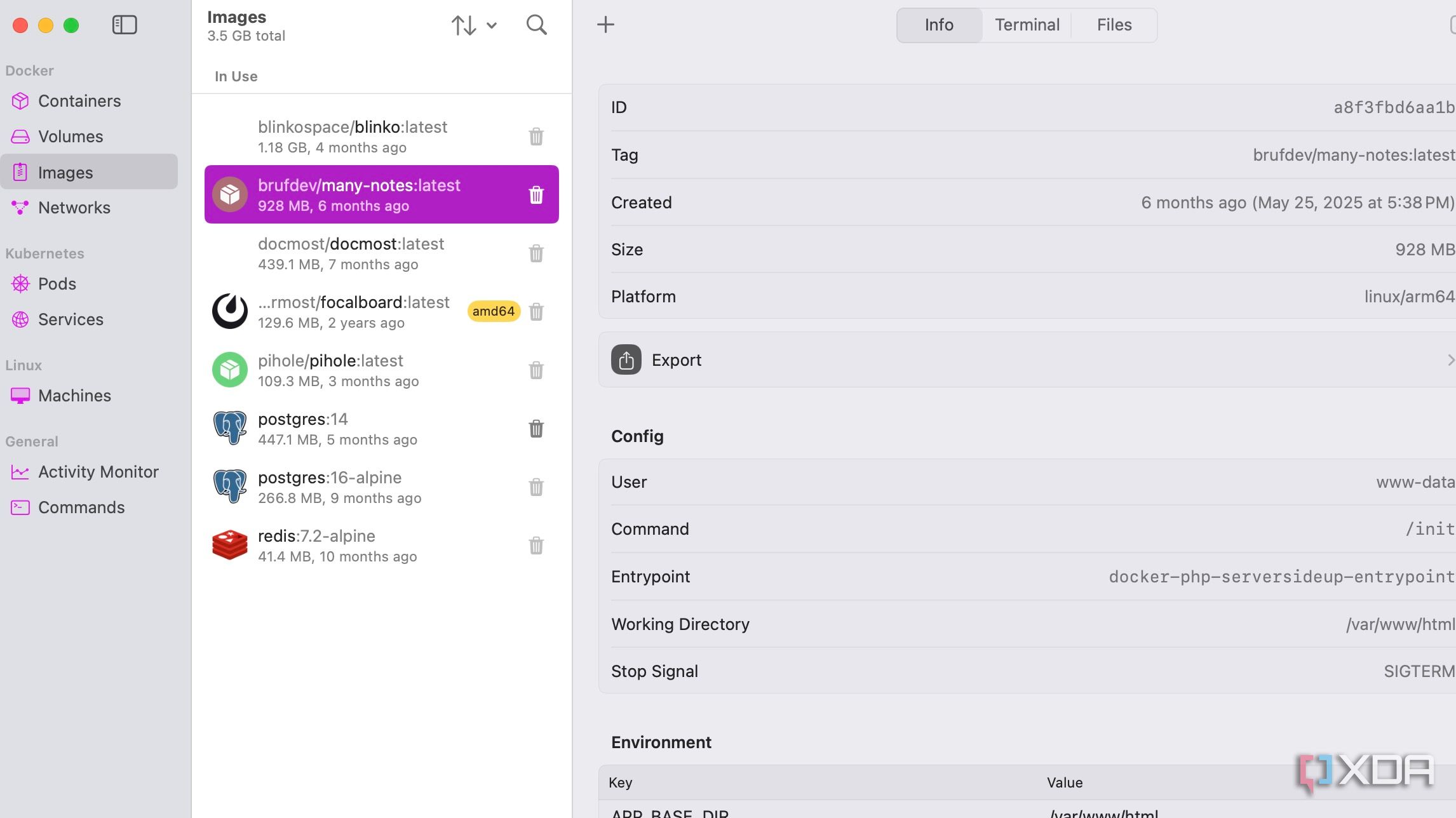Delete the postgres:16-alpine image
The width and height of the screenshot is (1456, 818).
pos(536,487)
